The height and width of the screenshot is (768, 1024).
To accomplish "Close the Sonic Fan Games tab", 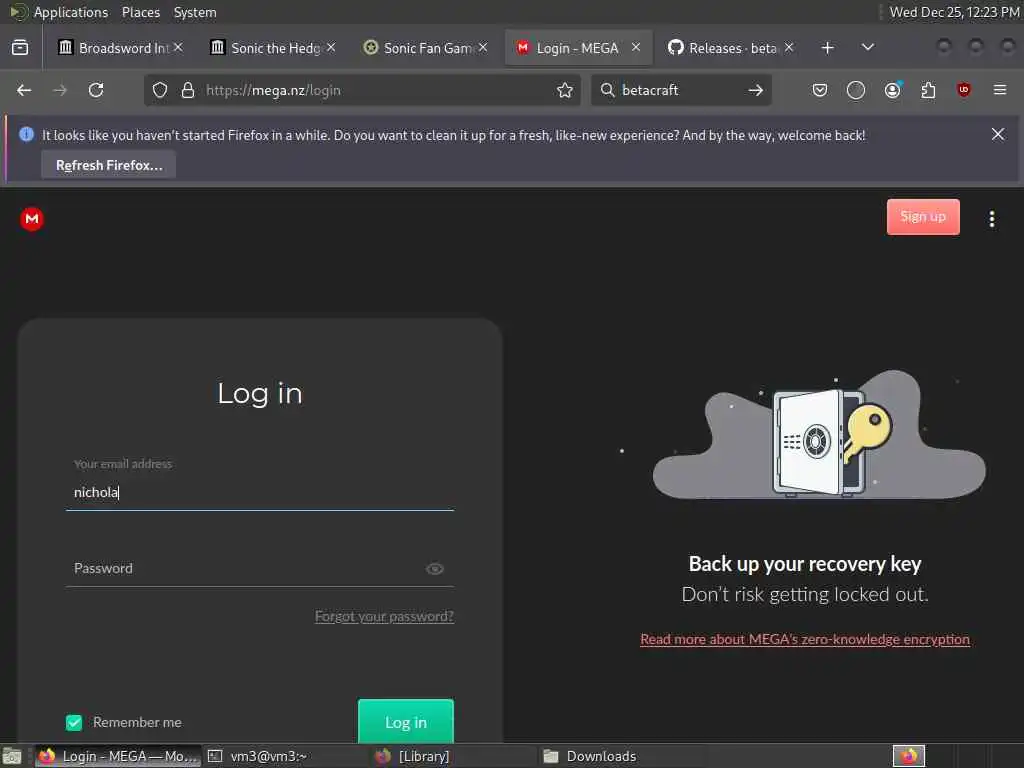I will click(x=483, y=47).
